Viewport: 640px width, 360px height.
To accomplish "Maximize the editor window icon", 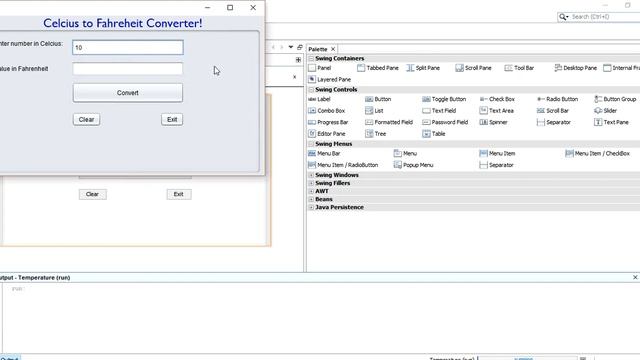I will point(300,47).
